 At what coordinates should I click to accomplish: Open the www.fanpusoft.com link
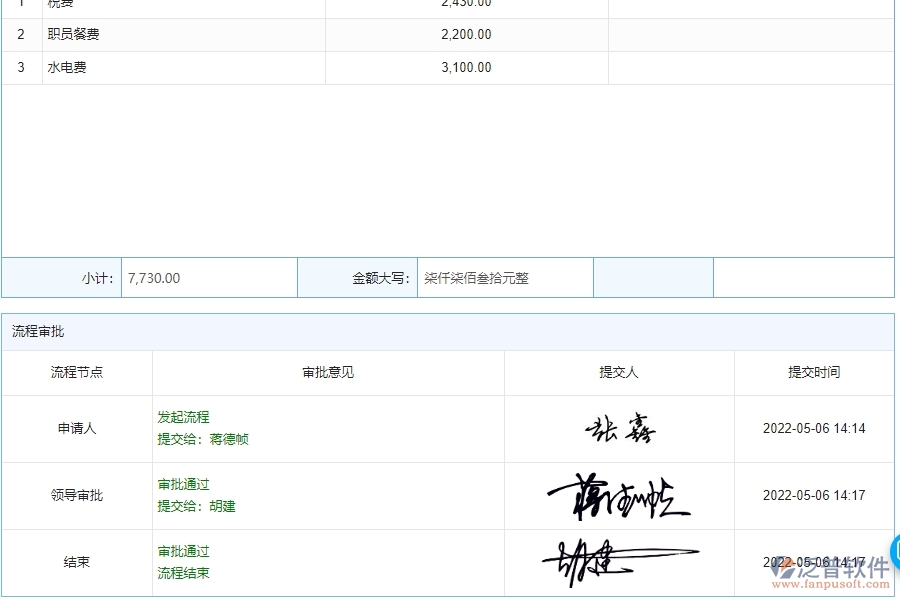tap(830, 582)
